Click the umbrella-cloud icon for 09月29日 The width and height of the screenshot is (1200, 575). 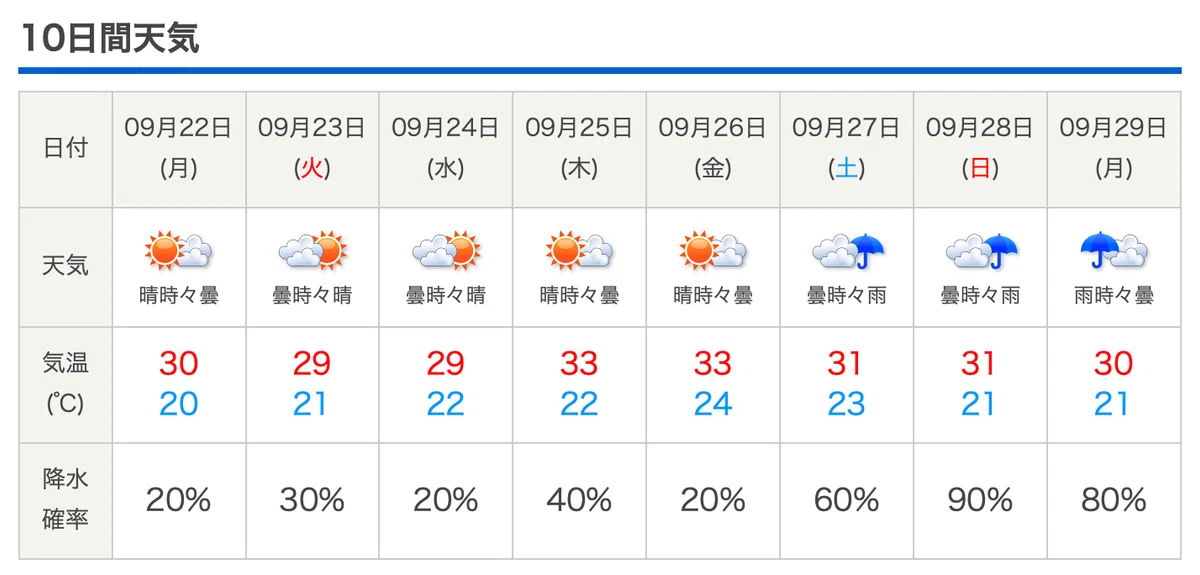[1114, 250]
